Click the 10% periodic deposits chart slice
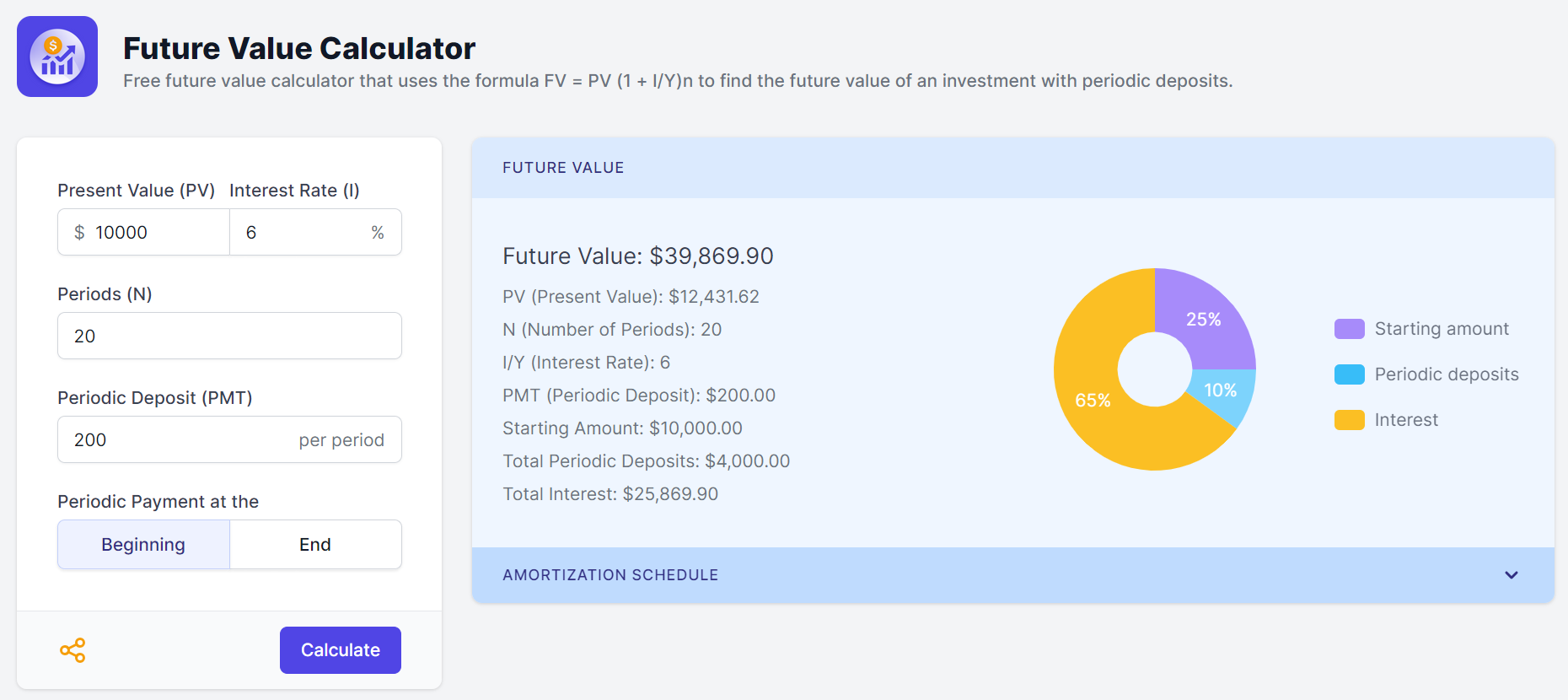This screenshot has width=1568, height=700. [1221, 390]
